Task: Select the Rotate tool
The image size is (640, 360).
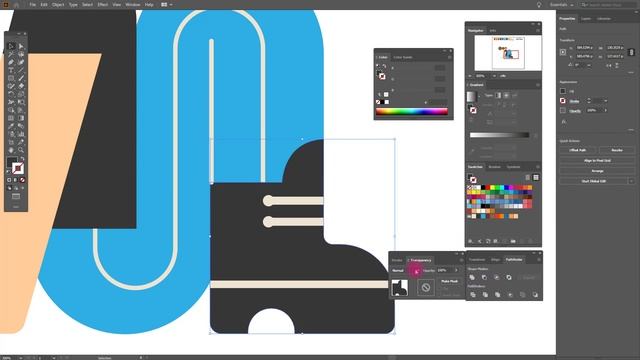Action: 11,94
